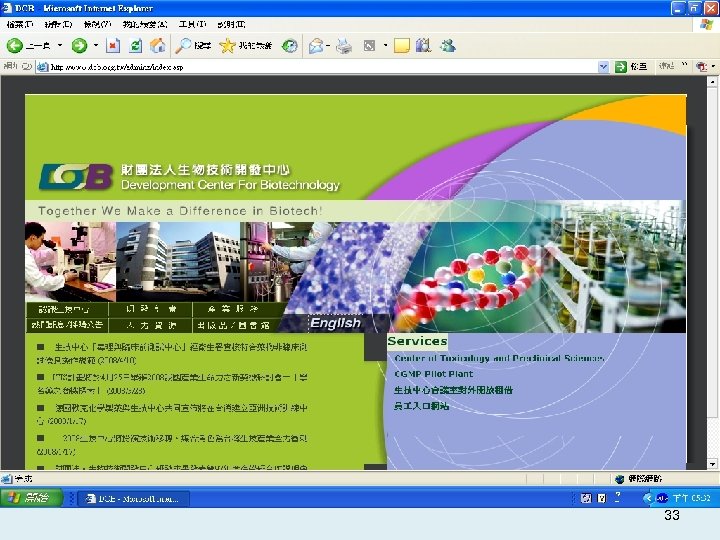Click the page icon beside the URL
This screenshot has height=540, width=720.
(43, 67)
